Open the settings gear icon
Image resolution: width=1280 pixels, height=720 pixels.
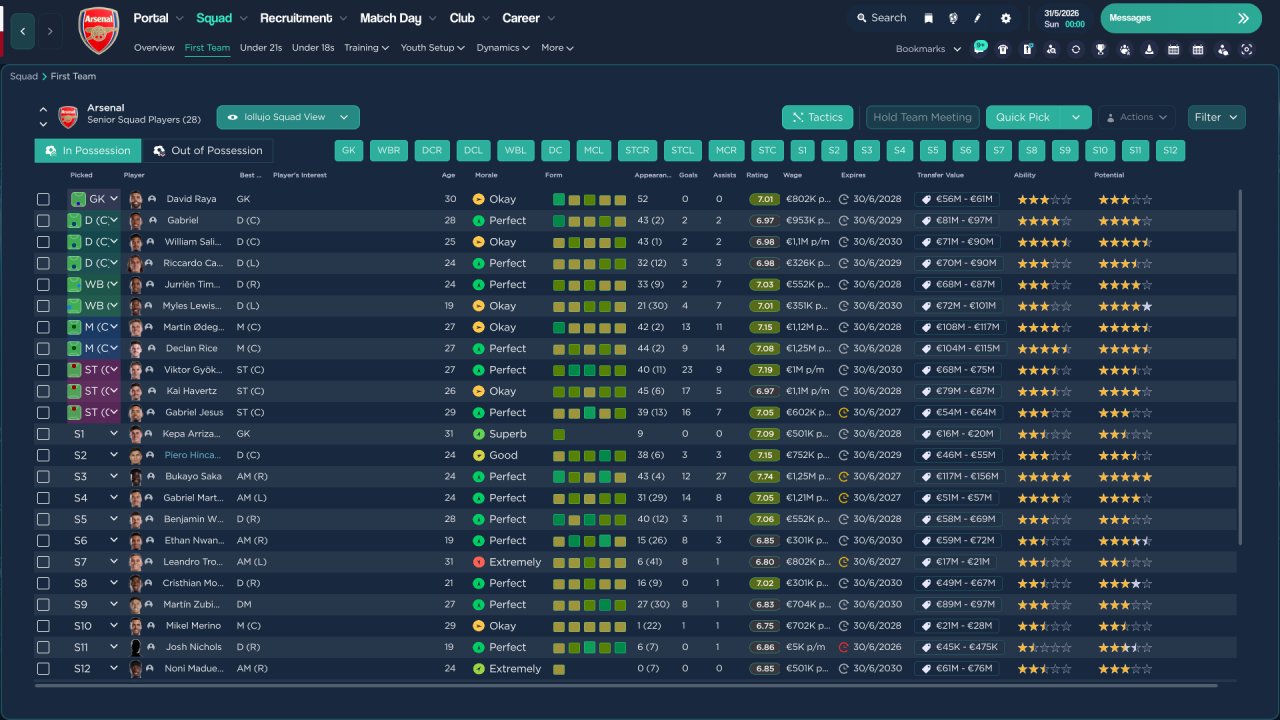[1005, 18]
